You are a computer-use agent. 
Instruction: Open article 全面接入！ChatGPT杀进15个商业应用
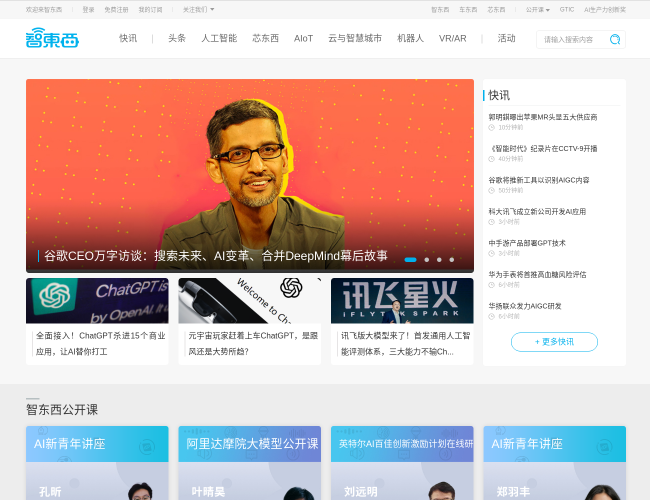coord(101,344)
